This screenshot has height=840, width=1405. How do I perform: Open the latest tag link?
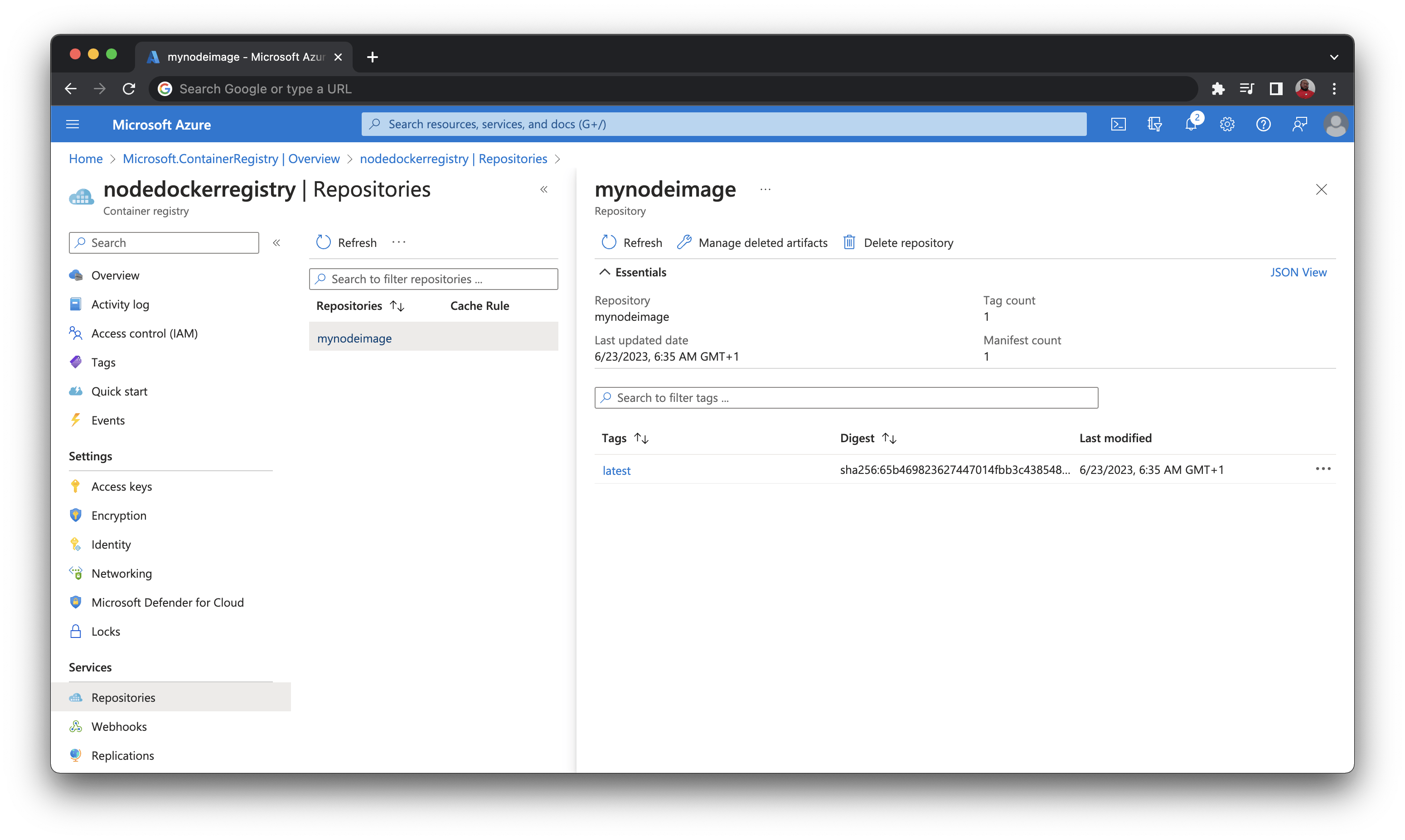(616, 470)
